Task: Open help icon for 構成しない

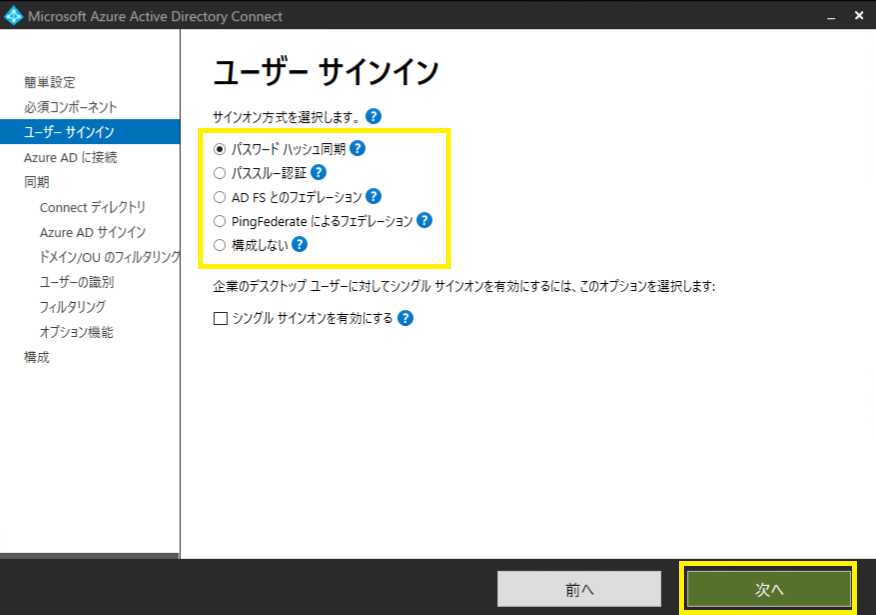Action: point(299,244)
